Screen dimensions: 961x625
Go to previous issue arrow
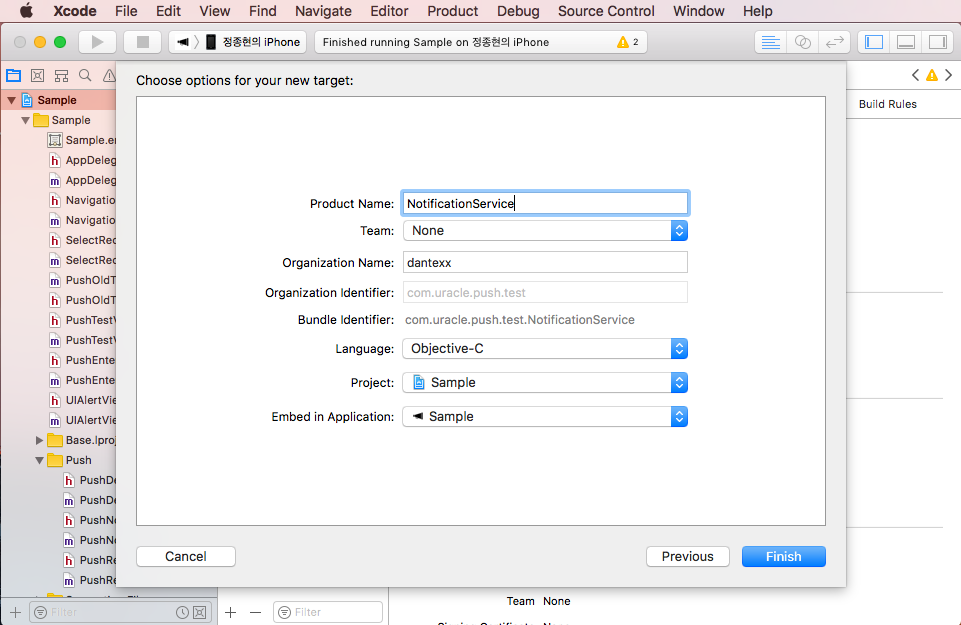915,75
